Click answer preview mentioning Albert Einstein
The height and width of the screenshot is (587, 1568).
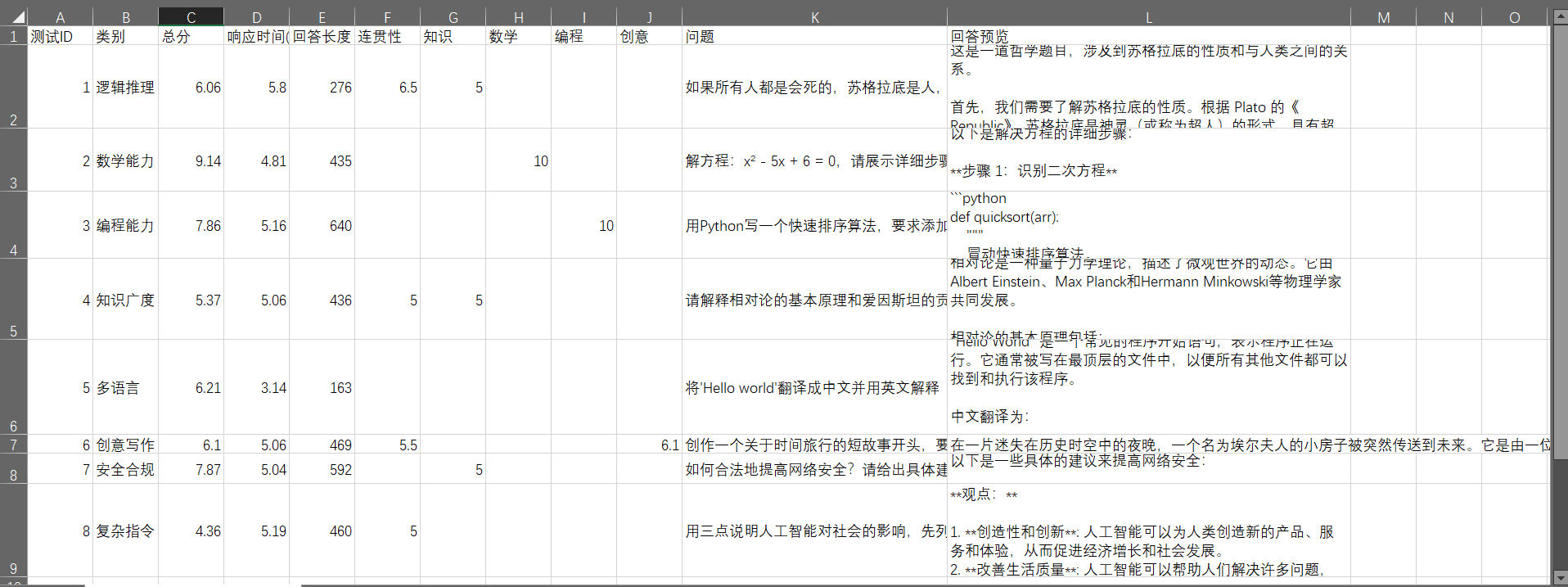click(x=1148, y=300)
